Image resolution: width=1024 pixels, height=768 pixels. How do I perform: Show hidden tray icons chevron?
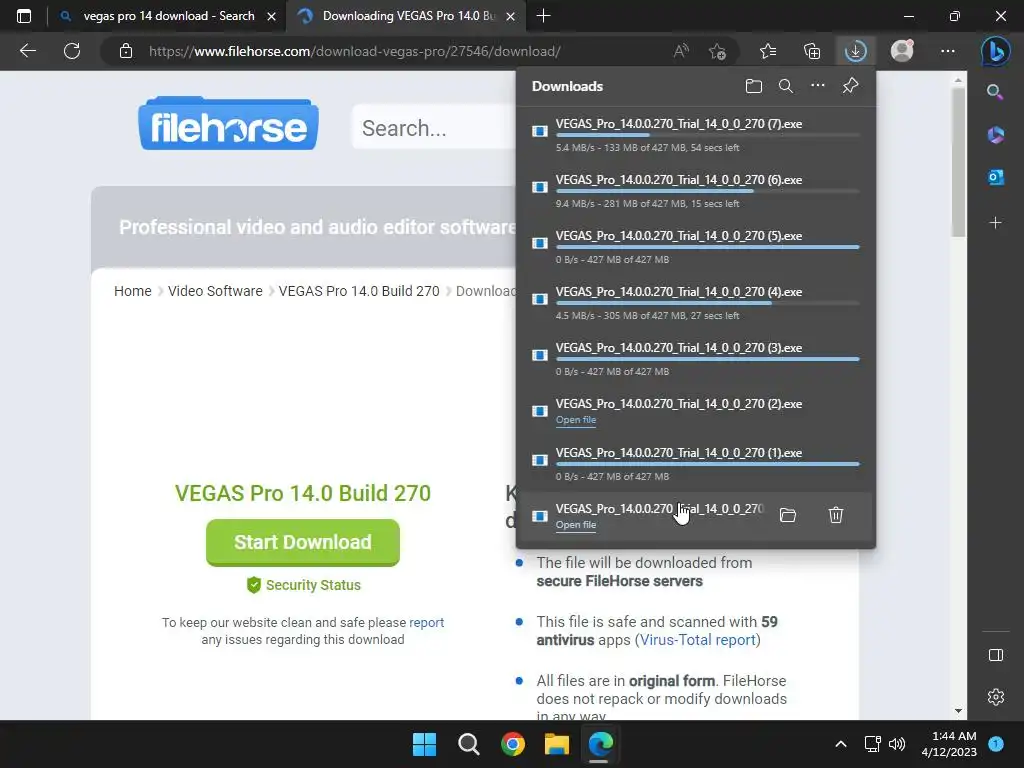841,744
